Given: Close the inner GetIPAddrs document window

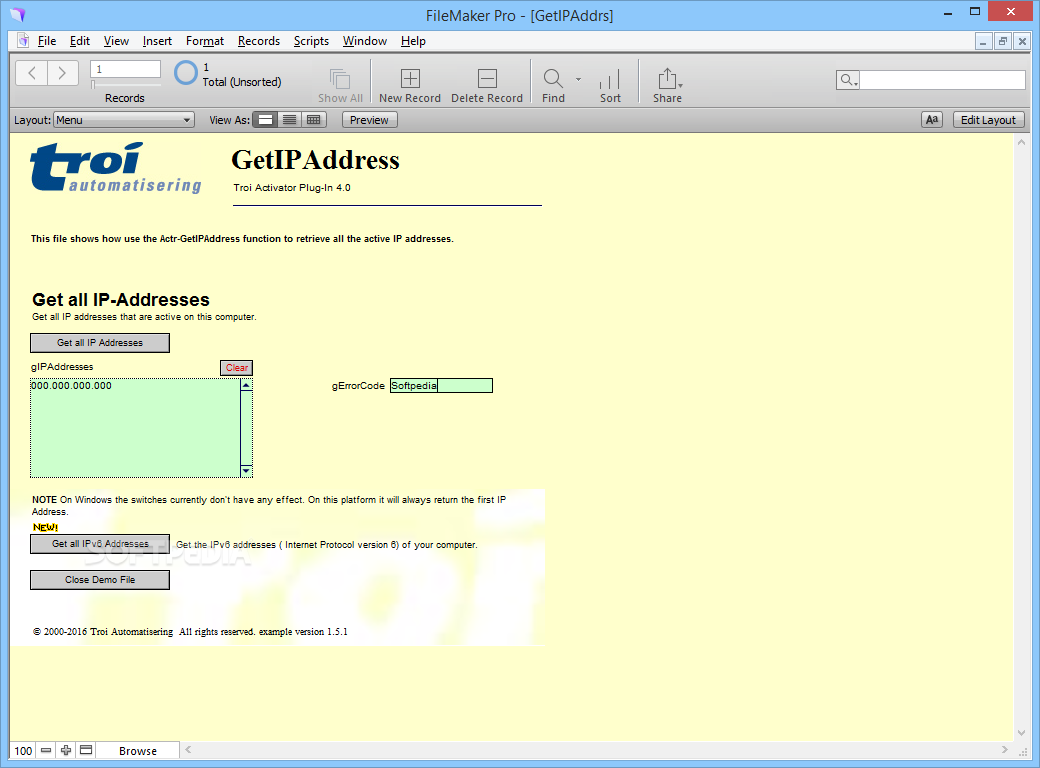Looking at the screenshot, I should pos(1022,41).
